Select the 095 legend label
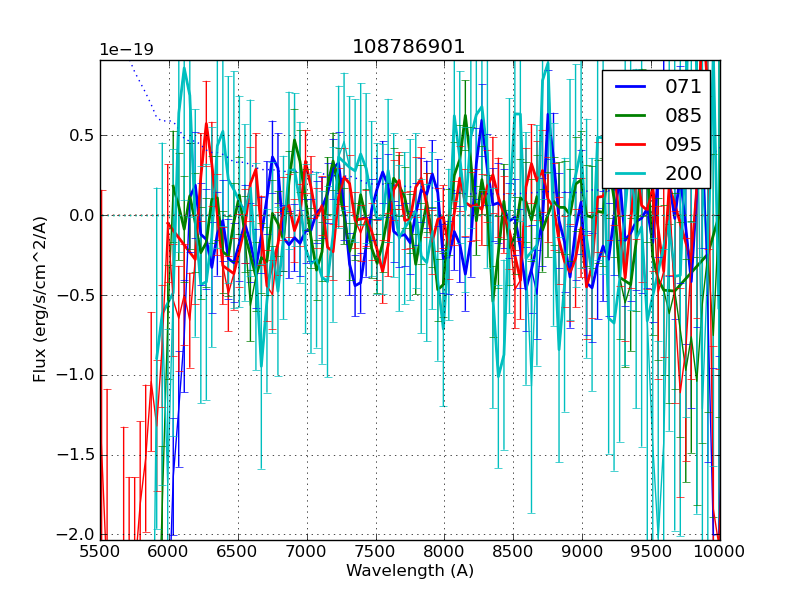The image size is (800, 600). (684, 144)
